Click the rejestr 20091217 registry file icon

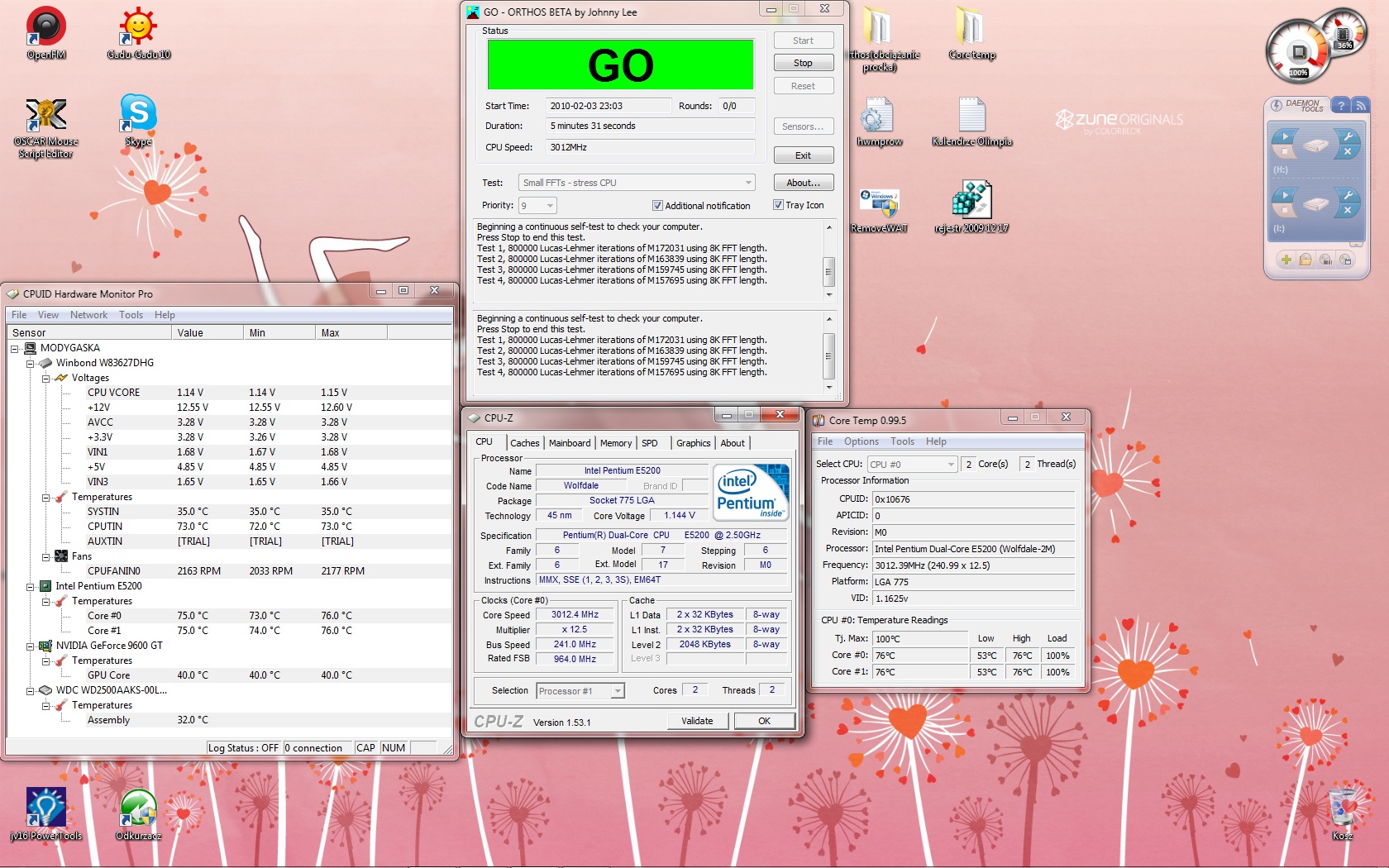[971, 207]
